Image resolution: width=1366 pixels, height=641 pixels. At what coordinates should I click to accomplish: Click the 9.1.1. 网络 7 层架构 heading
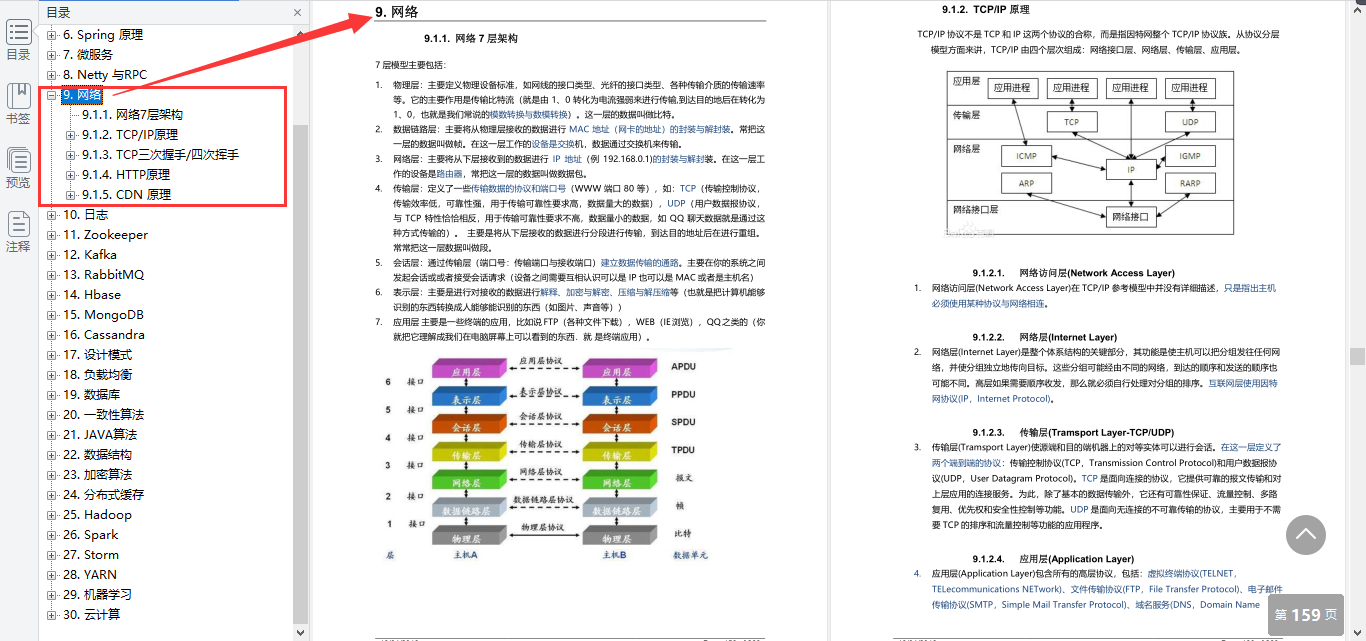pos(471,39)
